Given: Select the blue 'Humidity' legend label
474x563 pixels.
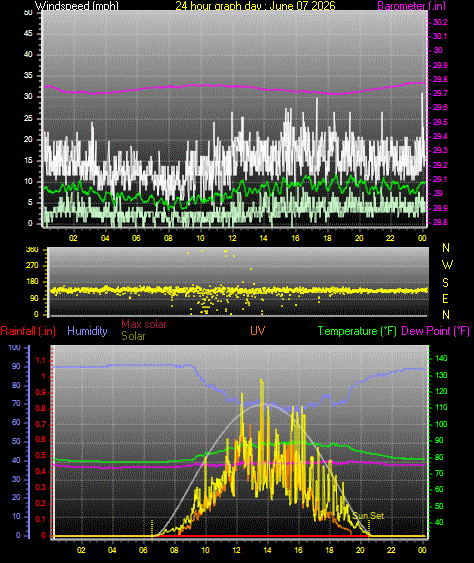Looking at the screenshot, I should tap(87, 331).
